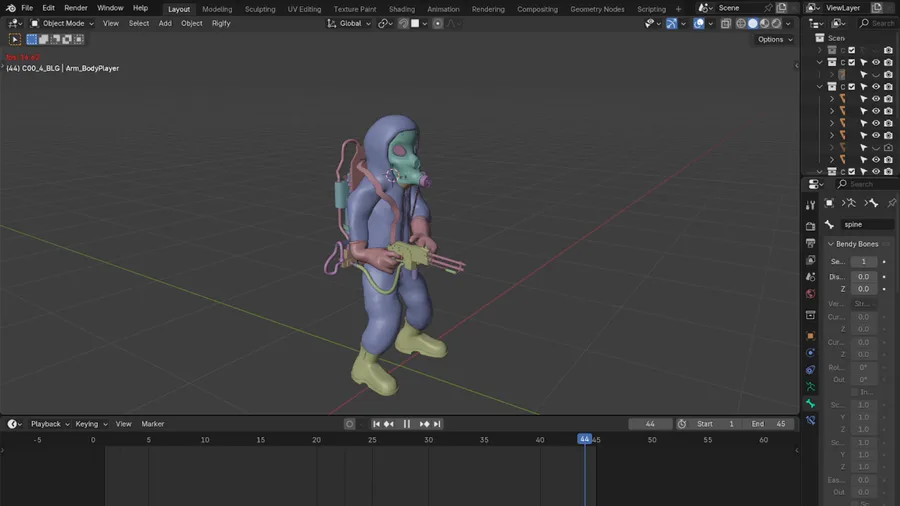Open the Armature data properties tab

pyautogui.click(x=810, y=387)
